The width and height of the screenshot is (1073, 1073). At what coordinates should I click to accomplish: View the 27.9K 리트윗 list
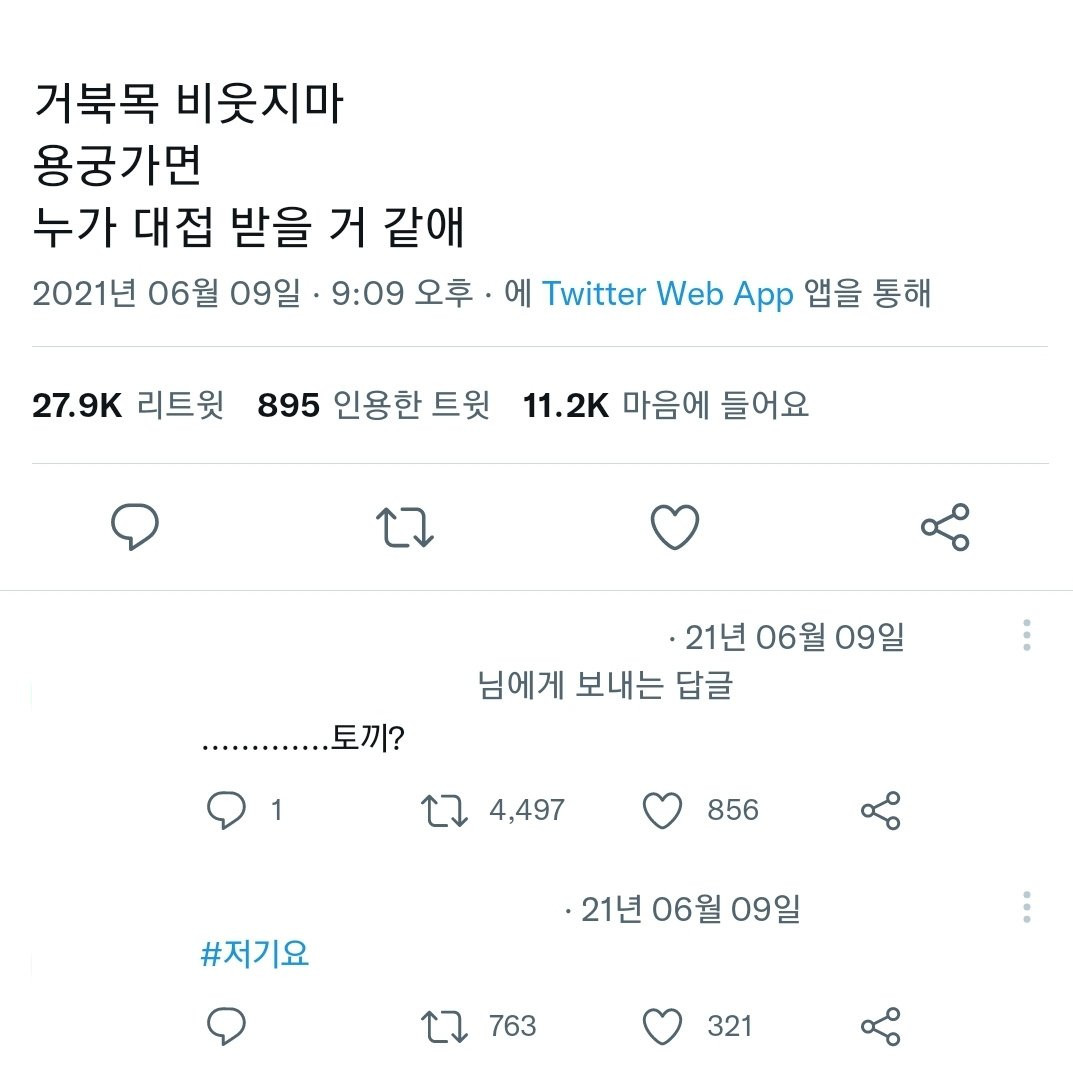(x=128, y=405)
